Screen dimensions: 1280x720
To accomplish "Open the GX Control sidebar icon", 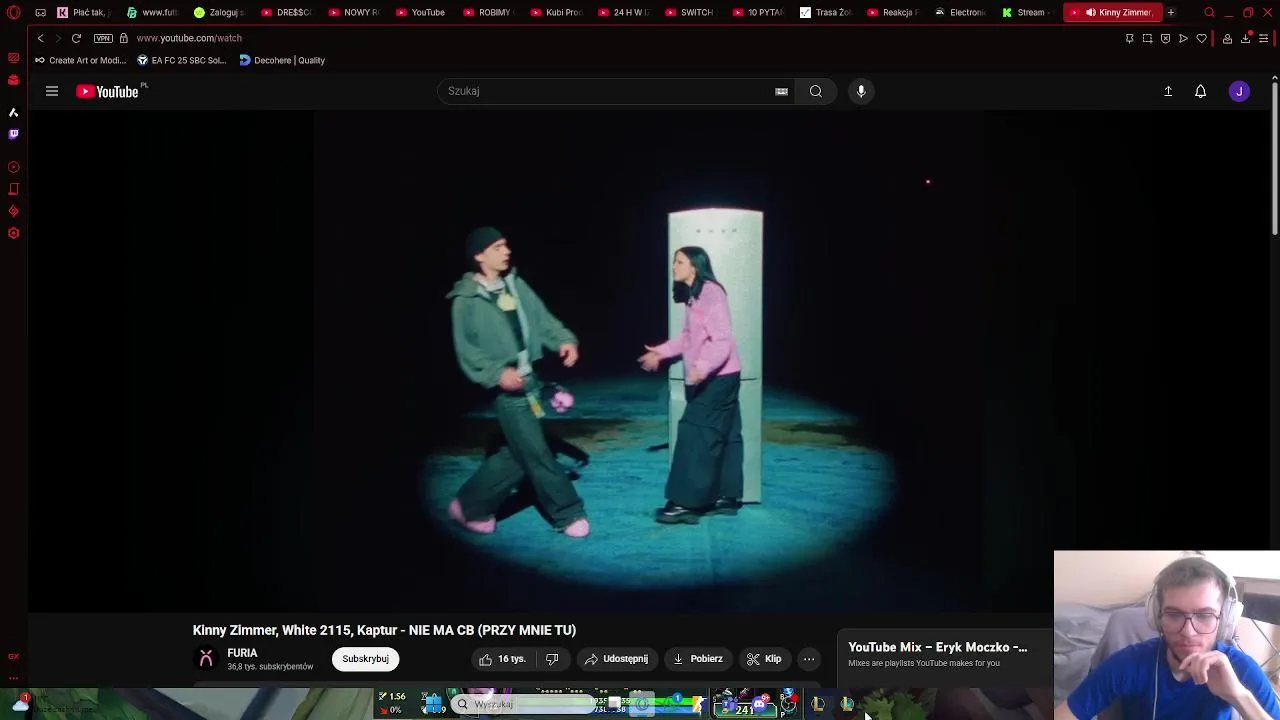I will (x=13, y=211).
